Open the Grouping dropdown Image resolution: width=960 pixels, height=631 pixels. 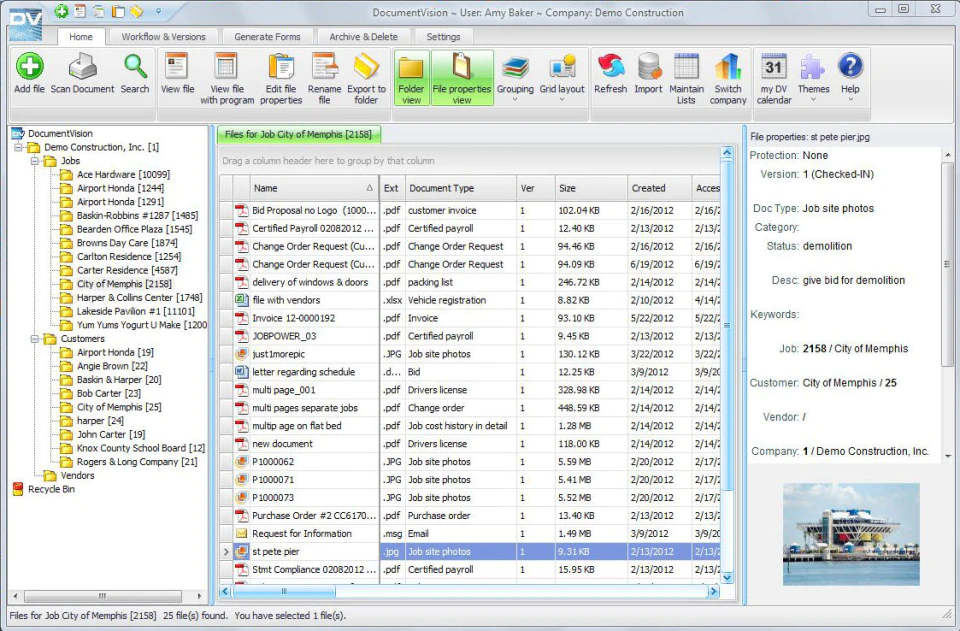coord(515,78)
